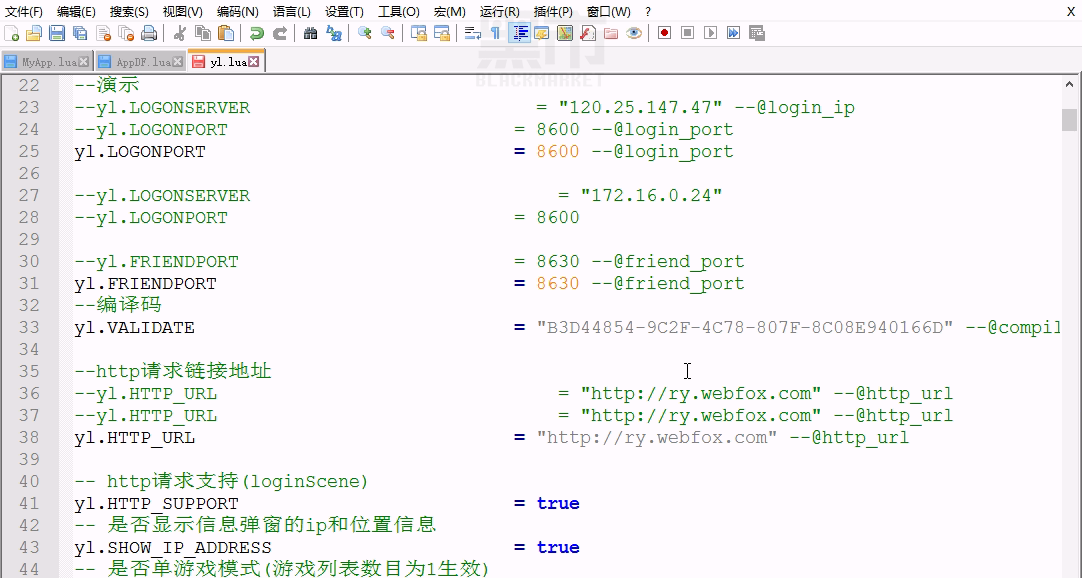Click the Close All documents icon
Screen dimensions: 1082x578
[x=126, y=33]
